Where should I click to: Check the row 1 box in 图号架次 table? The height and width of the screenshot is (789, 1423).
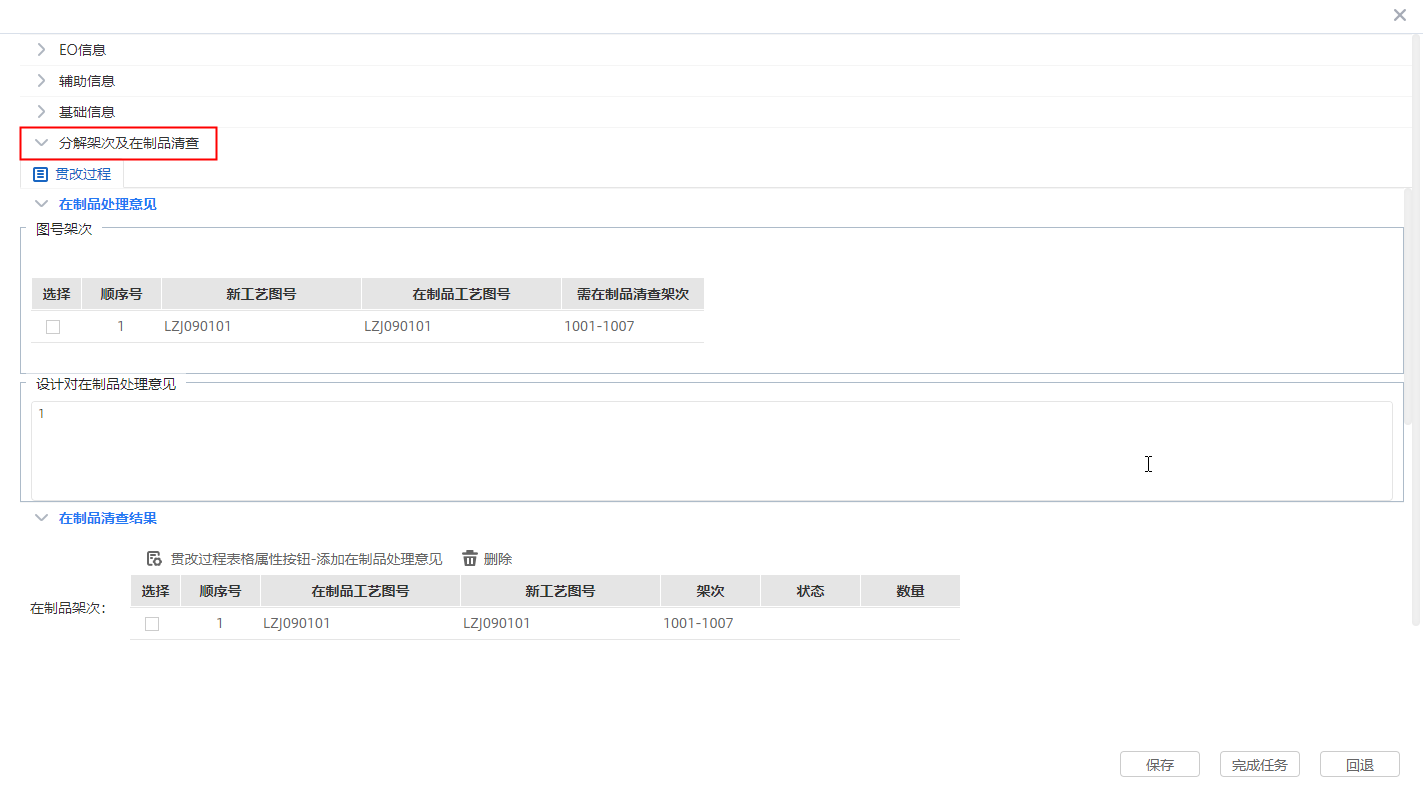pyautogui.click(x=53, y=327)
